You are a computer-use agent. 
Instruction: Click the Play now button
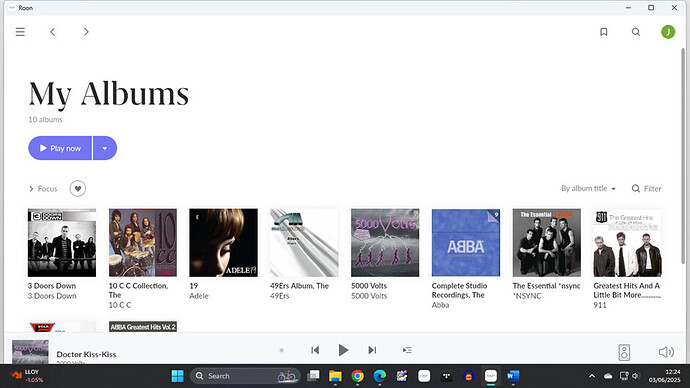60,148
